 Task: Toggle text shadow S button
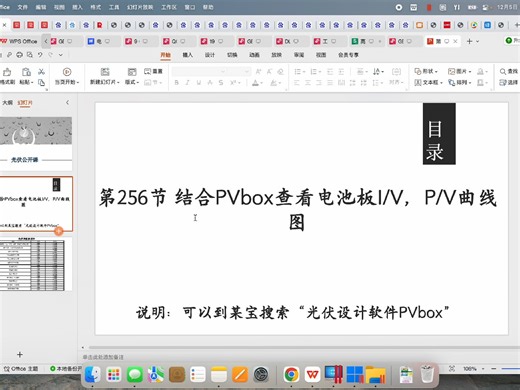point(221,83)
